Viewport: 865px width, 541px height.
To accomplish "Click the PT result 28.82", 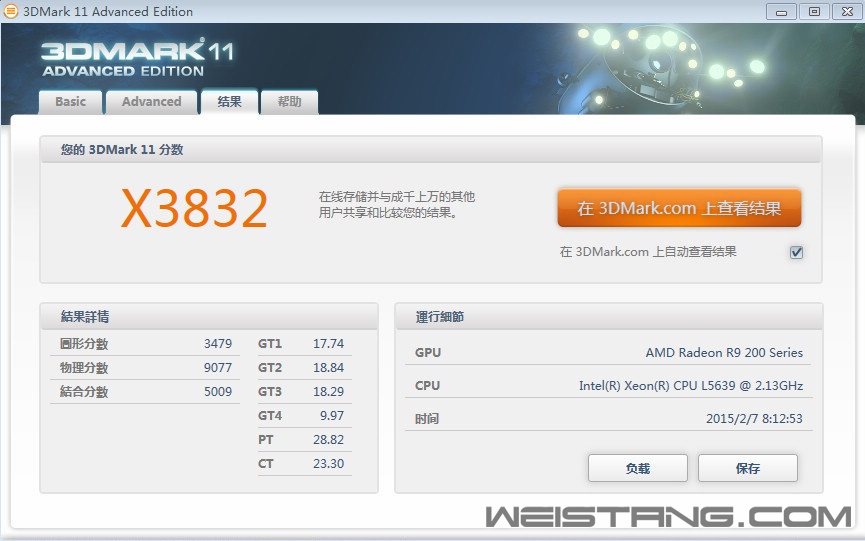I will click(328, 440).
